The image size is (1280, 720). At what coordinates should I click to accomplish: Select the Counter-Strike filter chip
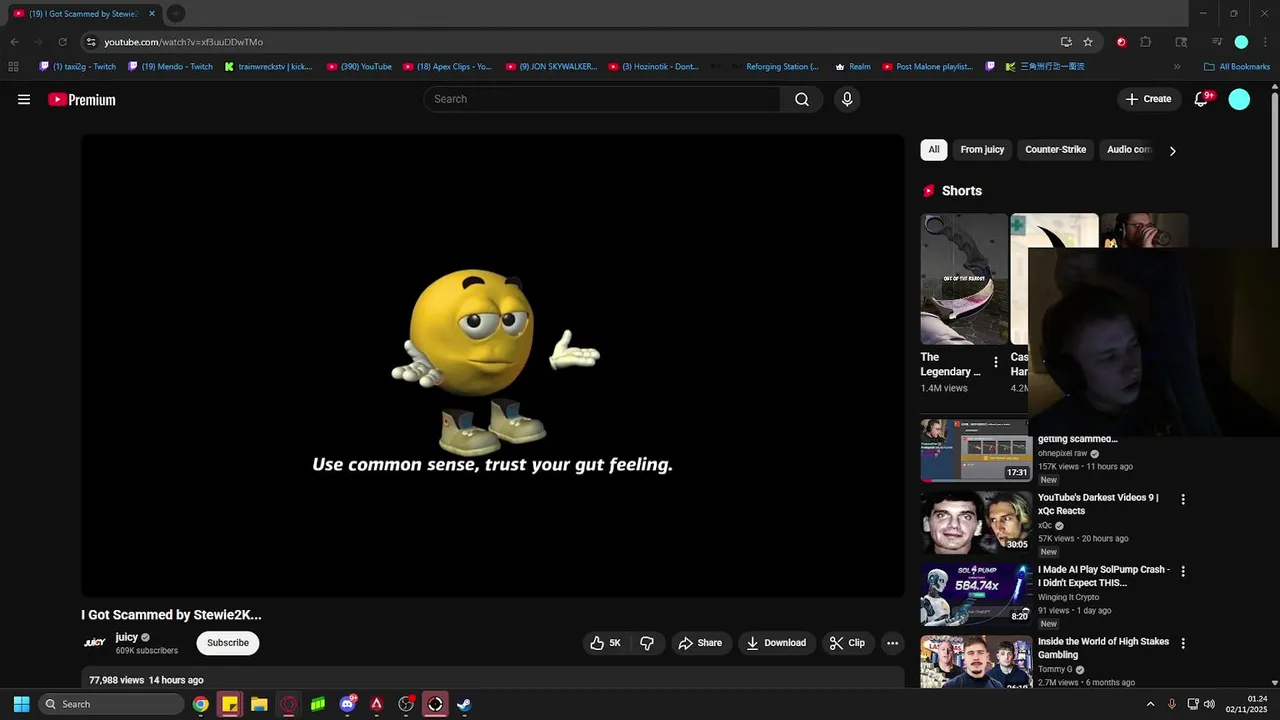click(x=1055, y=150)
